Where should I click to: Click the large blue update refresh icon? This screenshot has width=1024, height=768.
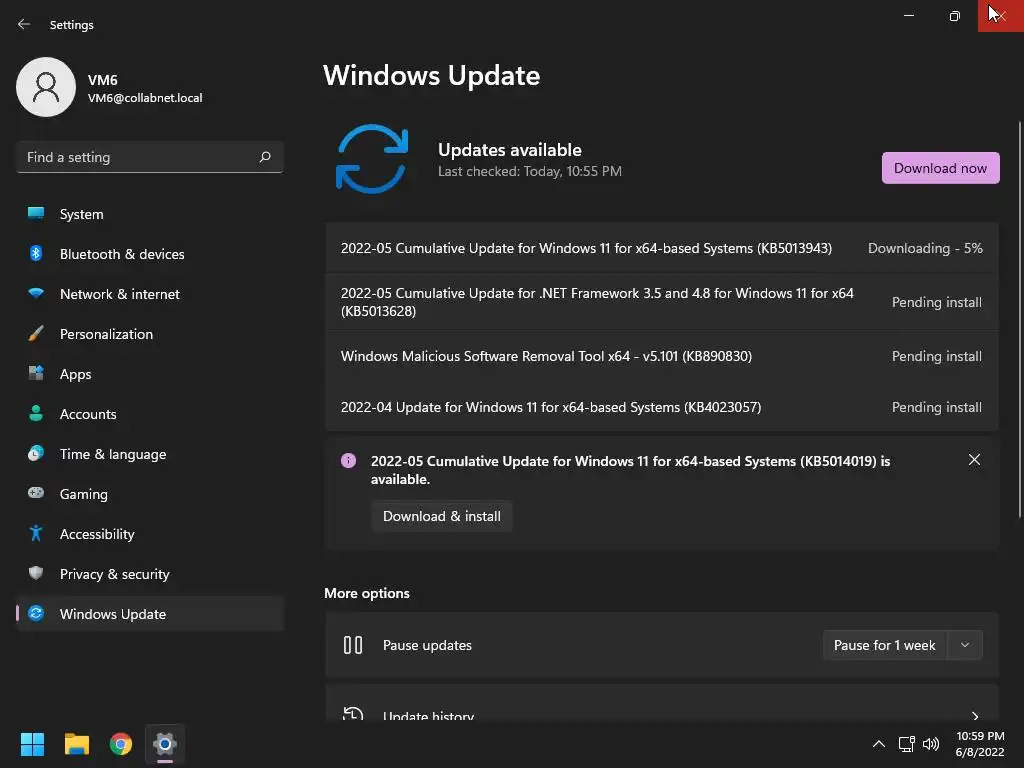tap(372, 159)
